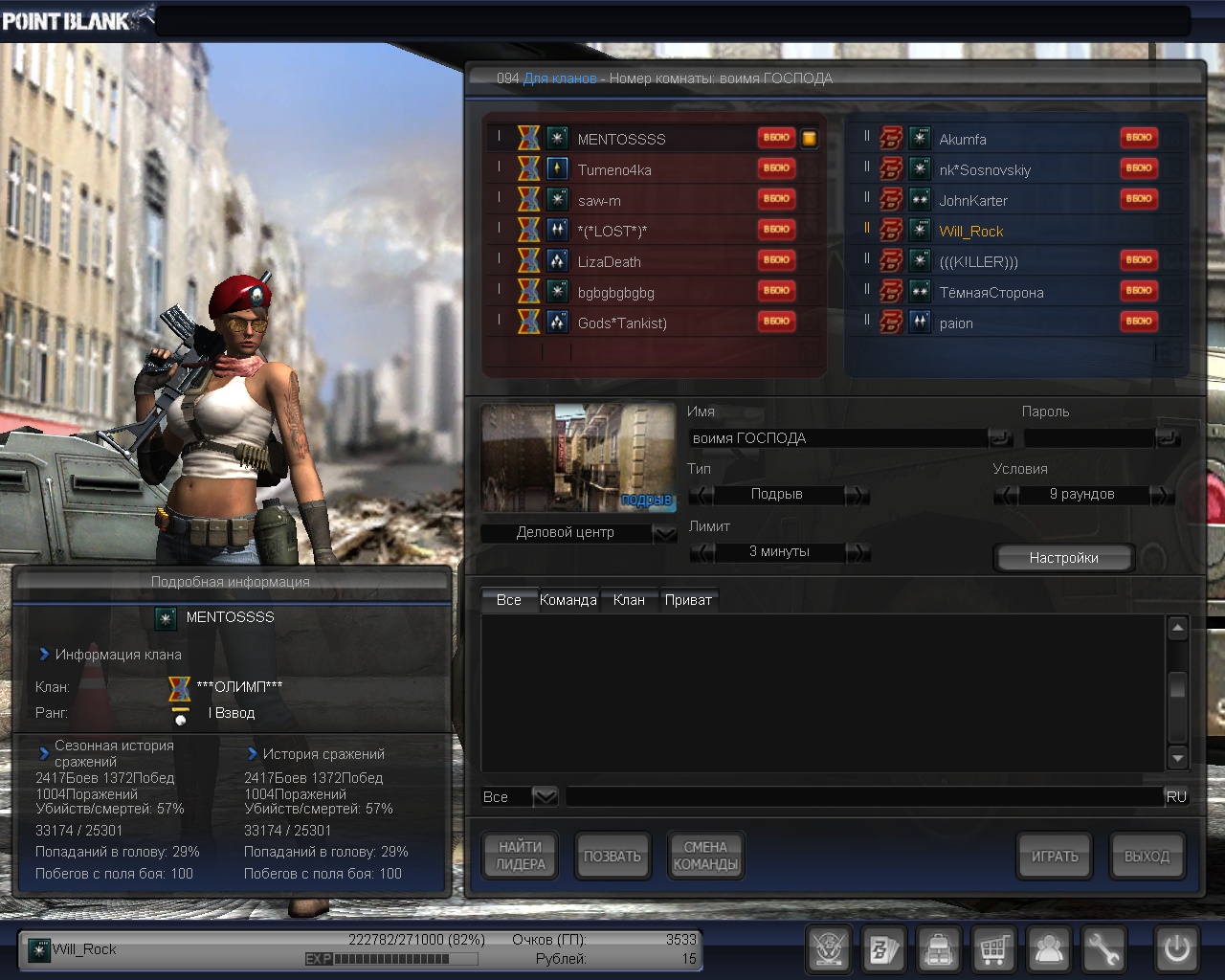The width and height of the screenshot is (1225, 980).
Task: Open the community friends icon
Action: (x=1049, y=949)
